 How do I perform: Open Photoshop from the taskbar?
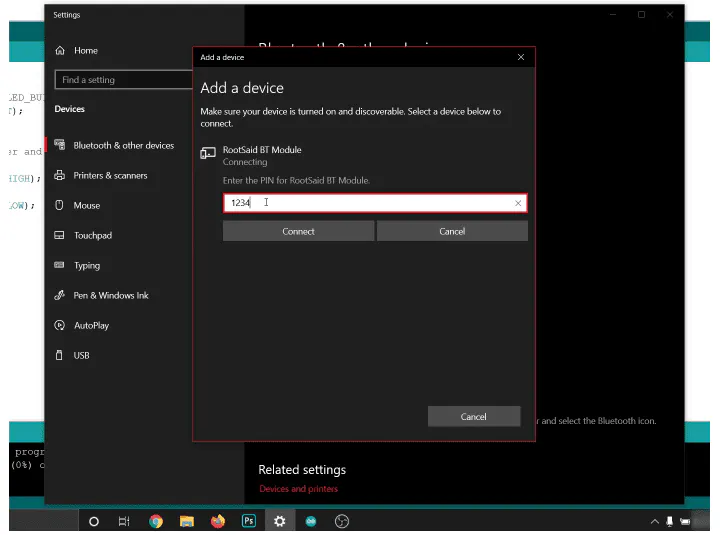[248, 521]
